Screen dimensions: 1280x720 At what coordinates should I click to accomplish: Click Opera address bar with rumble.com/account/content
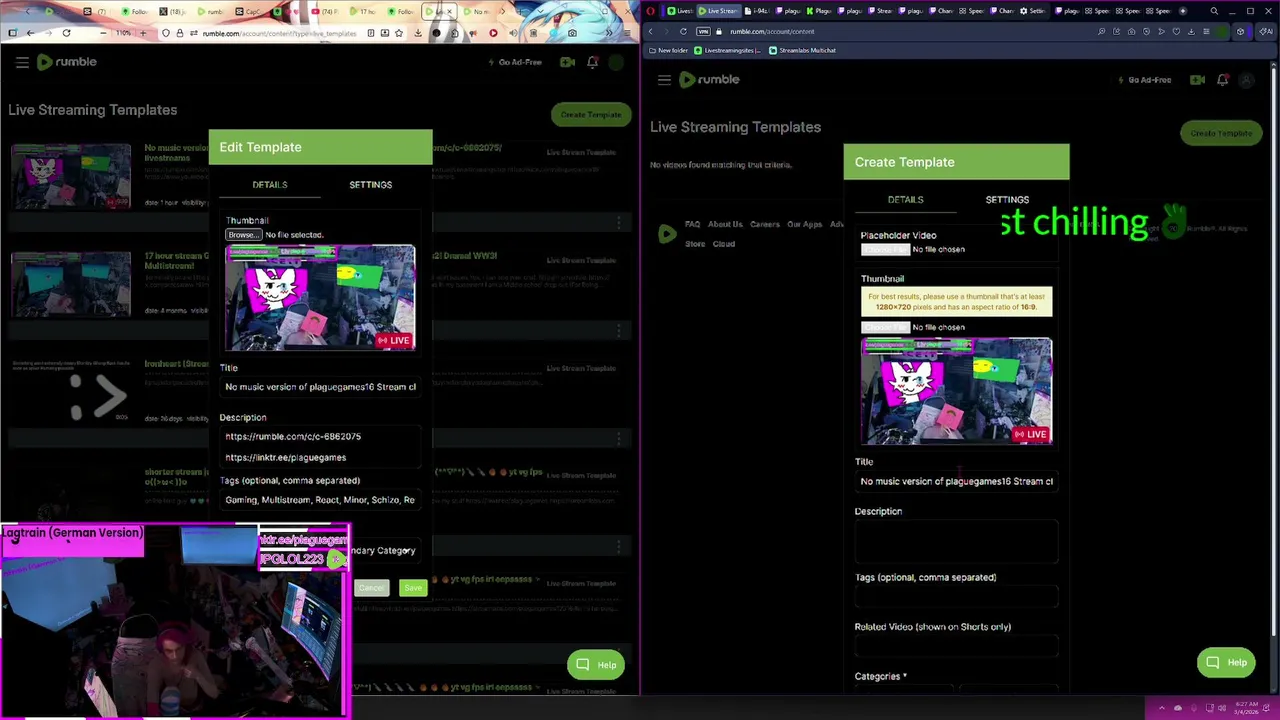coord(770,31)
